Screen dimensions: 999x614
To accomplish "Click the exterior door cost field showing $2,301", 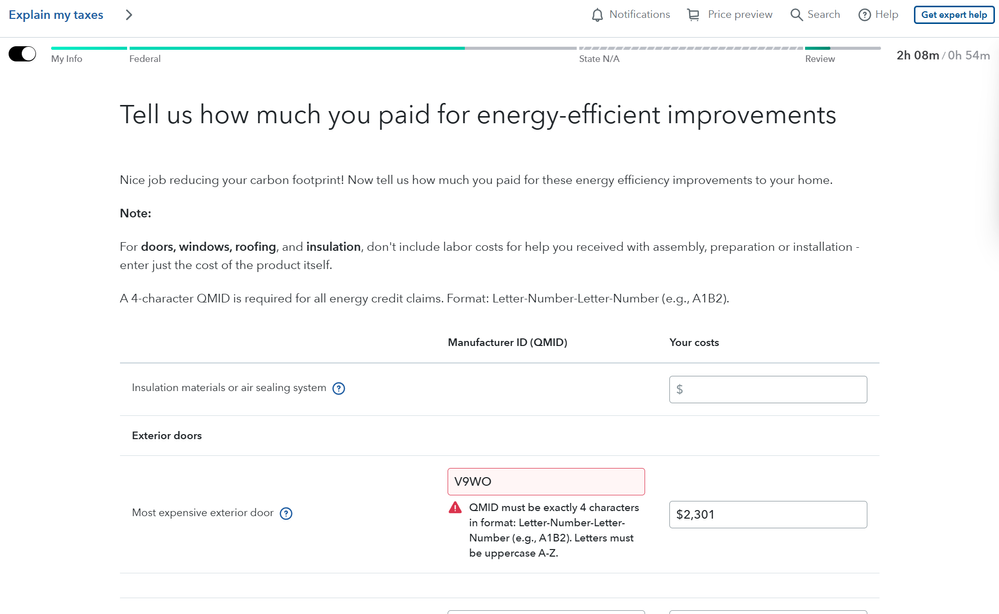I will [767, 514].
